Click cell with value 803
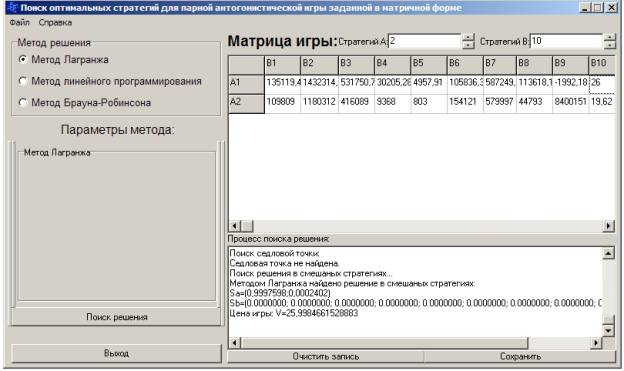The width and height of the screenshot is (624, 371). [x=429, y=103]
